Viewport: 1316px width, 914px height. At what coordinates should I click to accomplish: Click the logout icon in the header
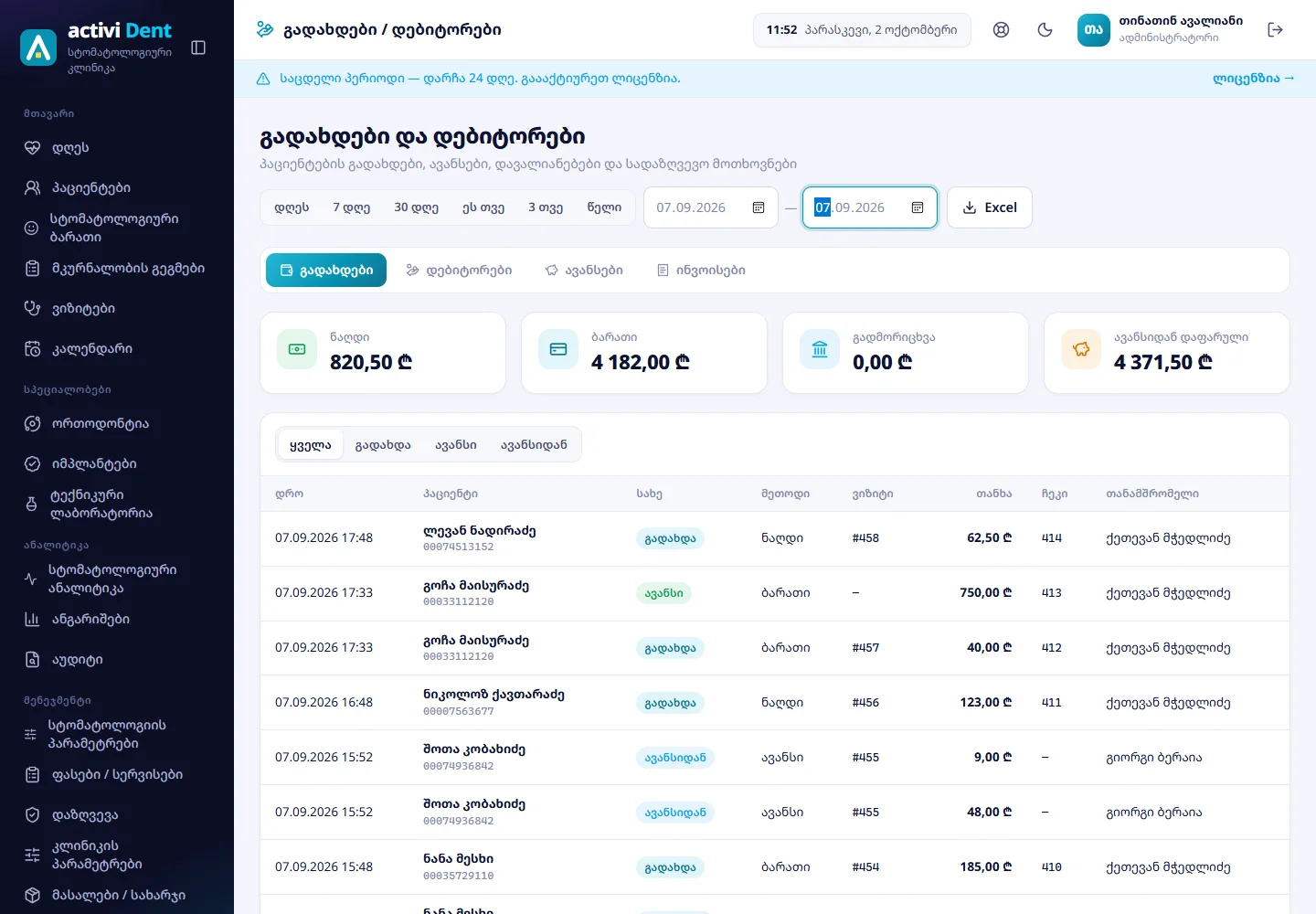1276,30
